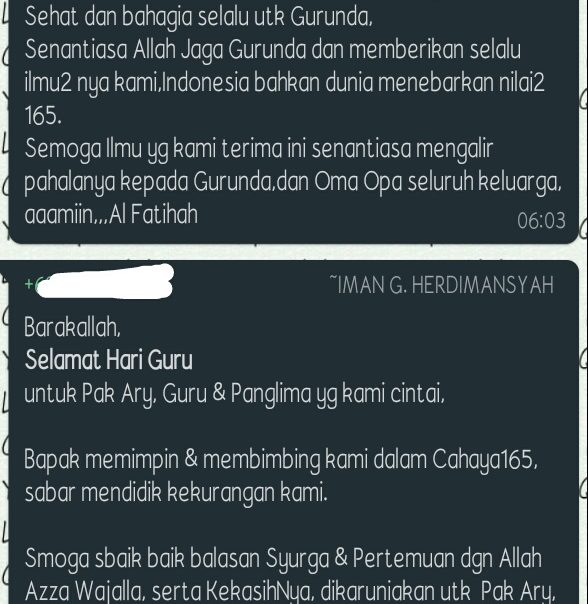This screenshot has height=604, width=588.
Task: Tap the redacted green phone number
Action: coord(99,282)
